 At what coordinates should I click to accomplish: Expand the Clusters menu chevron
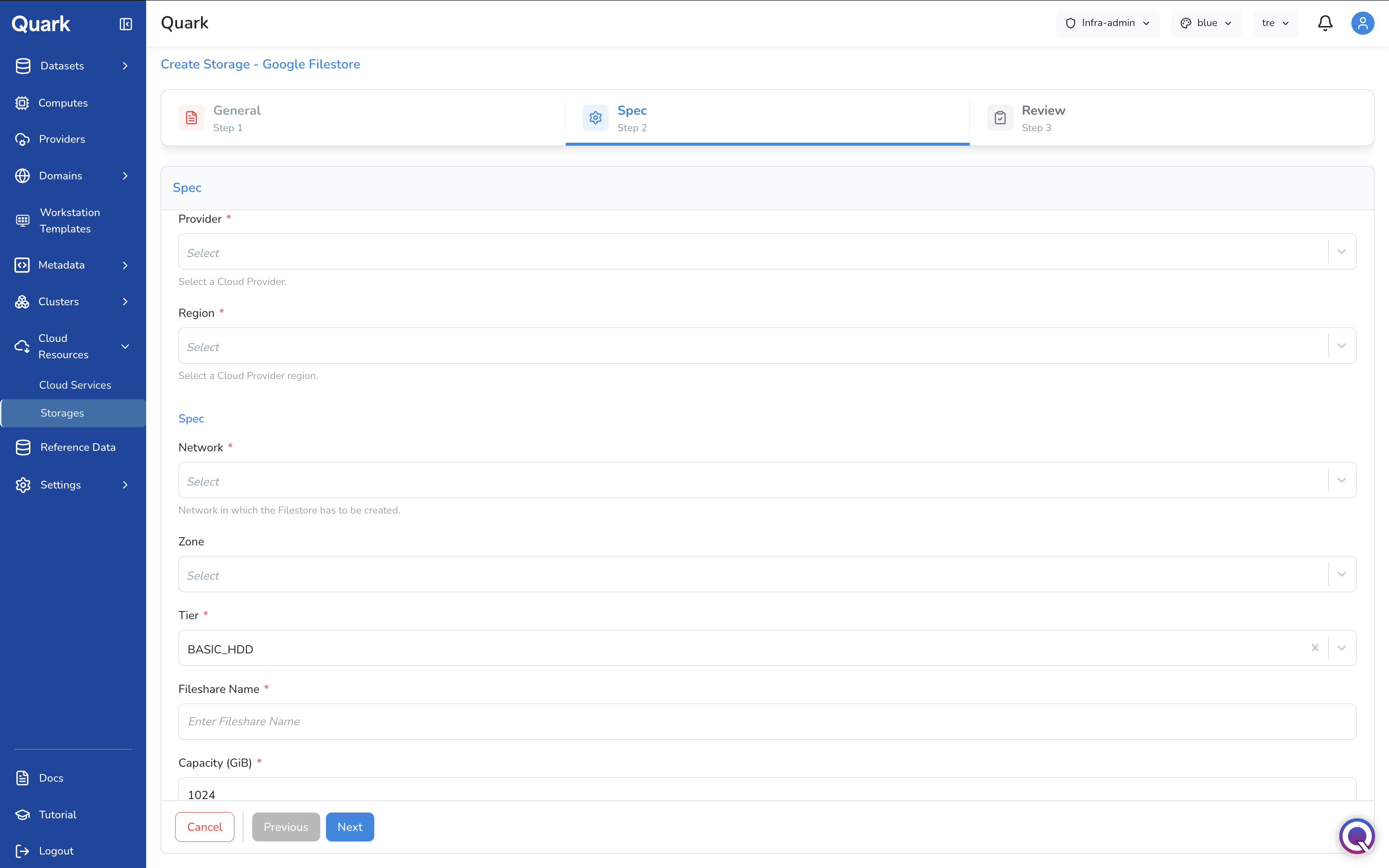[x=125, y=301]
